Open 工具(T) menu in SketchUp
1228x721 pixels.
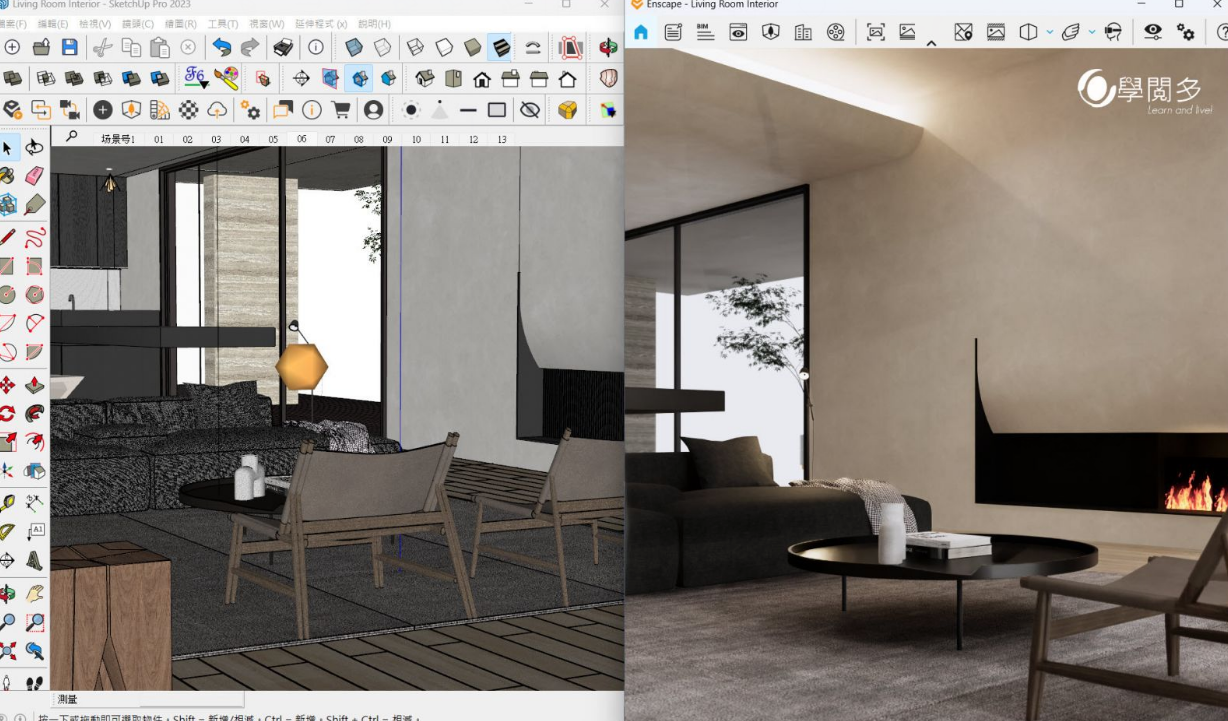click(222, 24)
